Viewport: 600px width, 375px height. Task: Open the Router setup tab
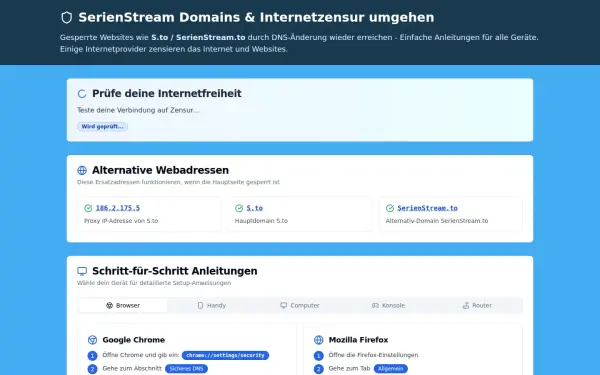click(x=477, y=305)
